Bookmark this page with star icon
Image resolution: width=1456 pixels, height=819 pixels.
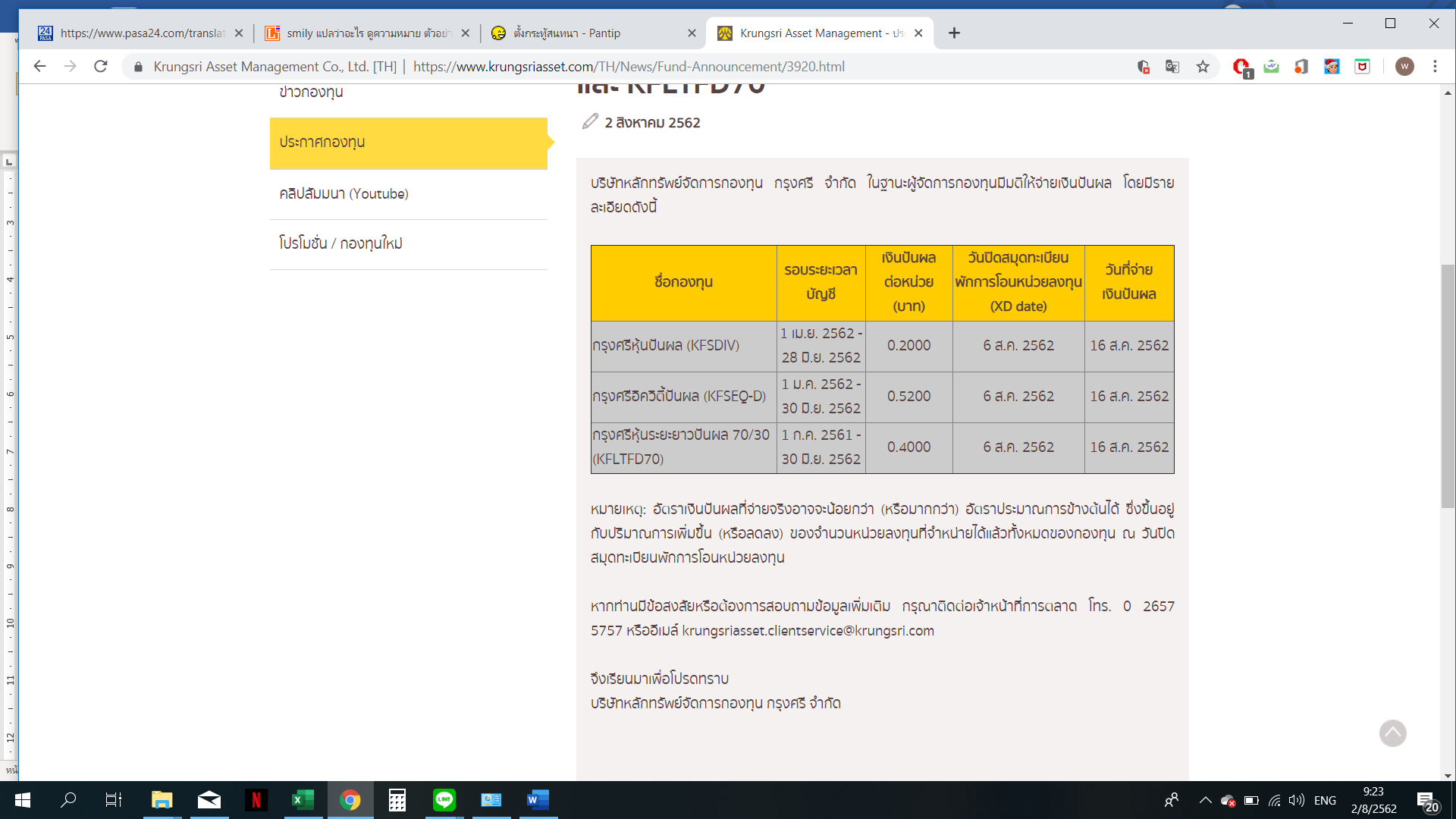[1203, 67]
